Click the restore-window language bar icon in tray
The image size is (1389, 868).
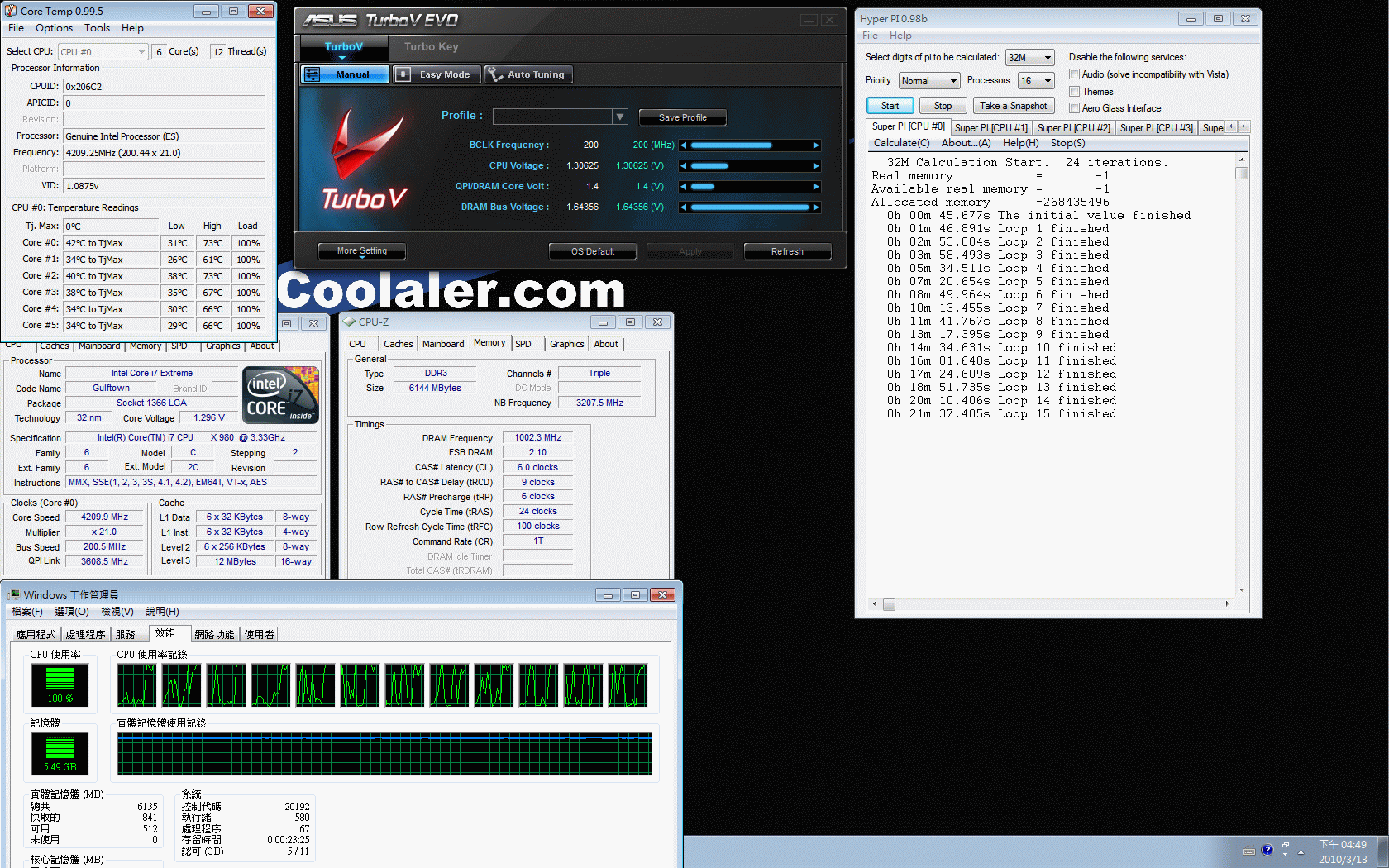click(1285, 846)
